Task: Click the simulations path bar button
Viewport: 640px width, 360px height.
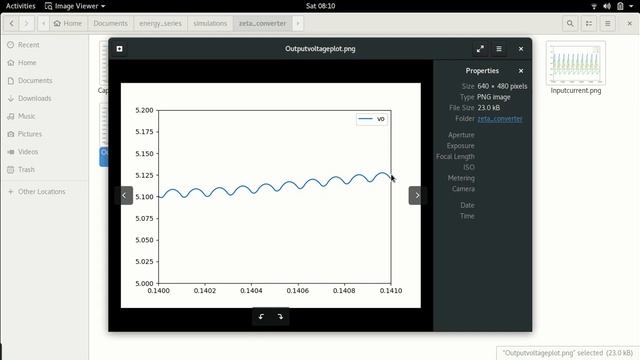Action: point(210,24)
